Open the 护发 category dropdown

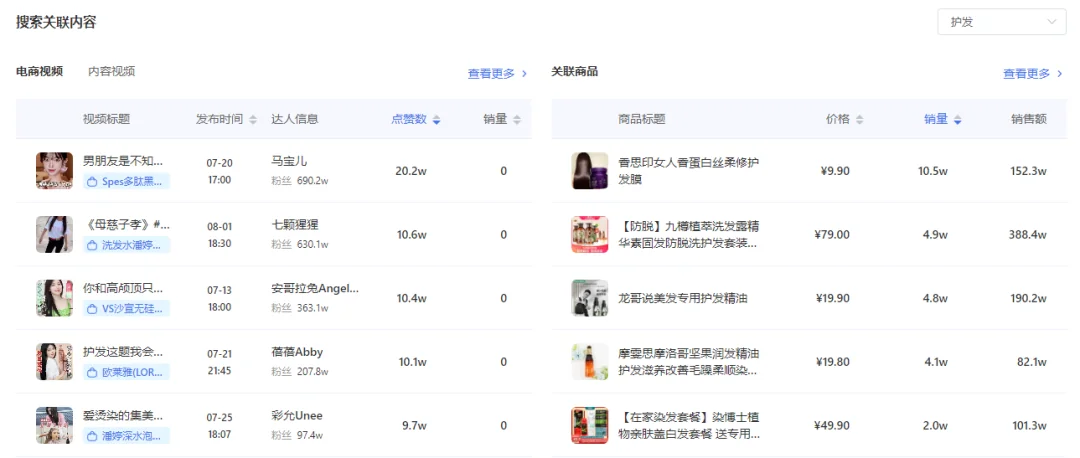[1001, 22]
